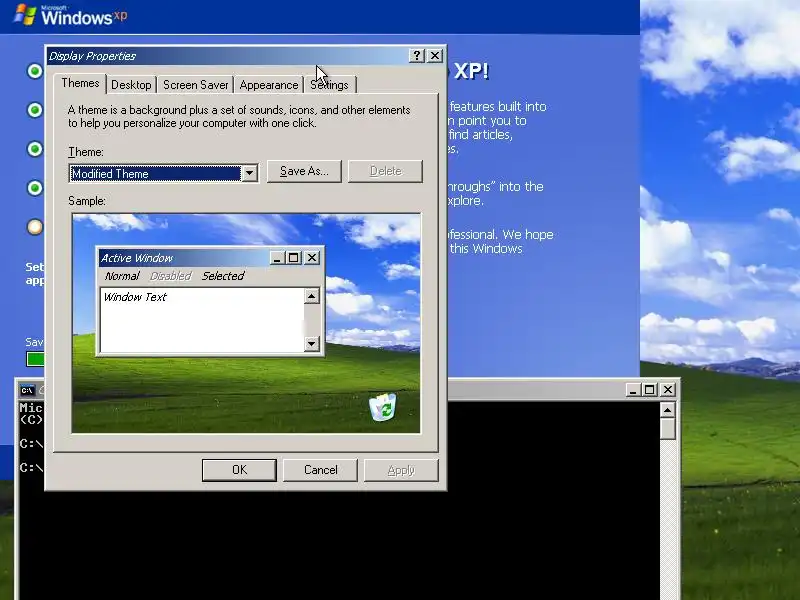Select the fourth green setup step indicator

click(x=35, y=188)
